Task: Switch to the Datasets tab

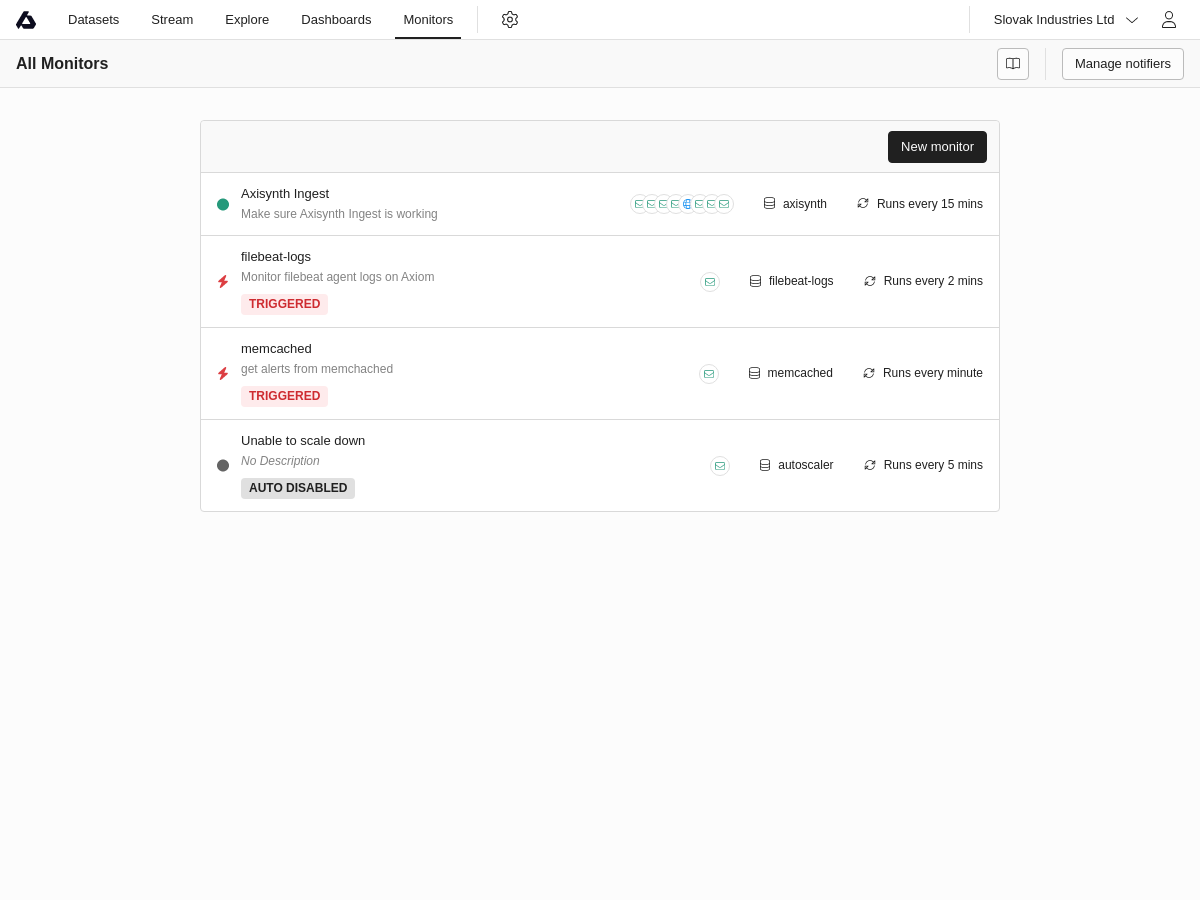Action: tap(93, 20)
